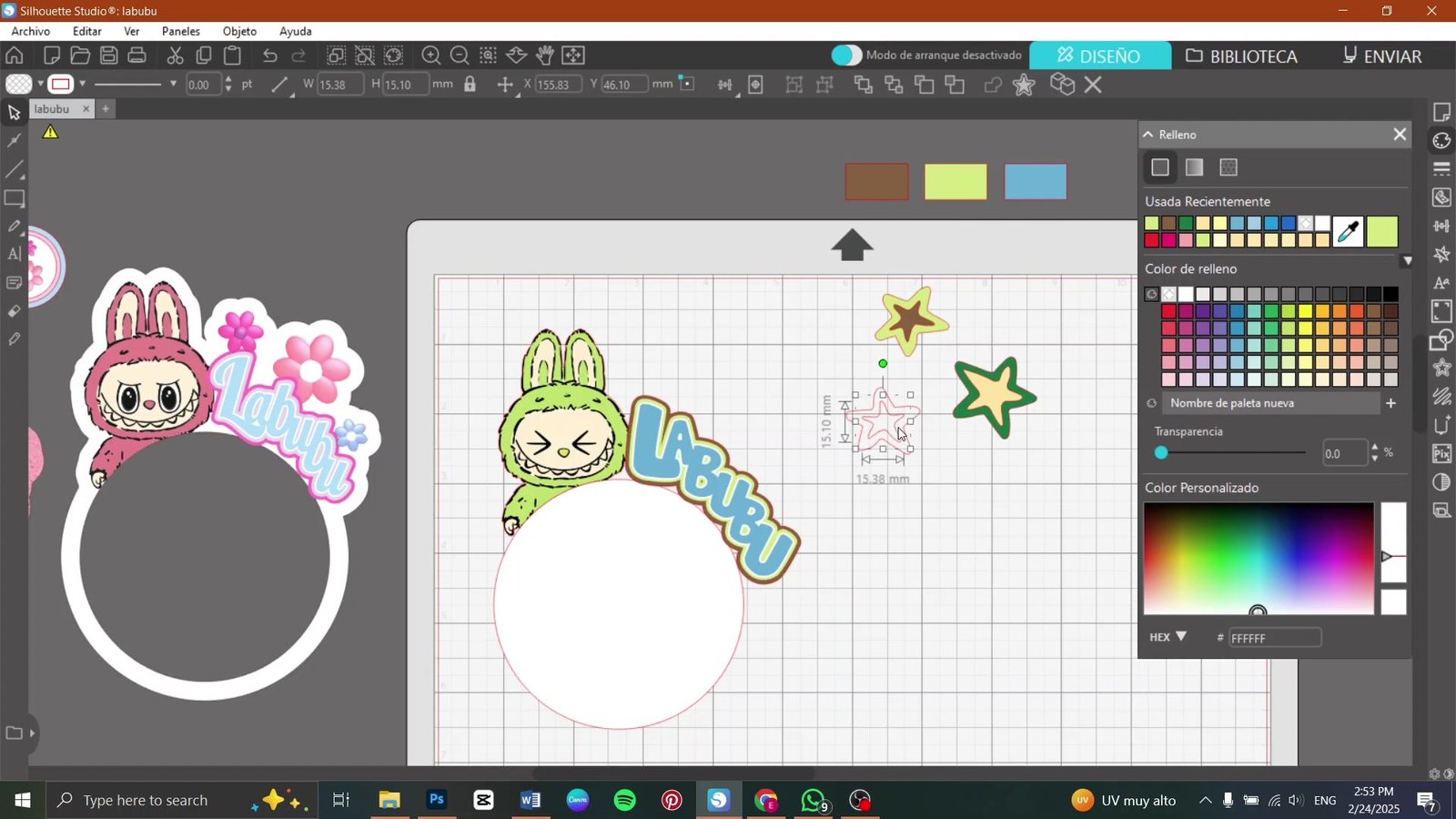Screen dimensions: 1456x819
Task: Select the Eraser tool
Action: [x=14, y=311]
